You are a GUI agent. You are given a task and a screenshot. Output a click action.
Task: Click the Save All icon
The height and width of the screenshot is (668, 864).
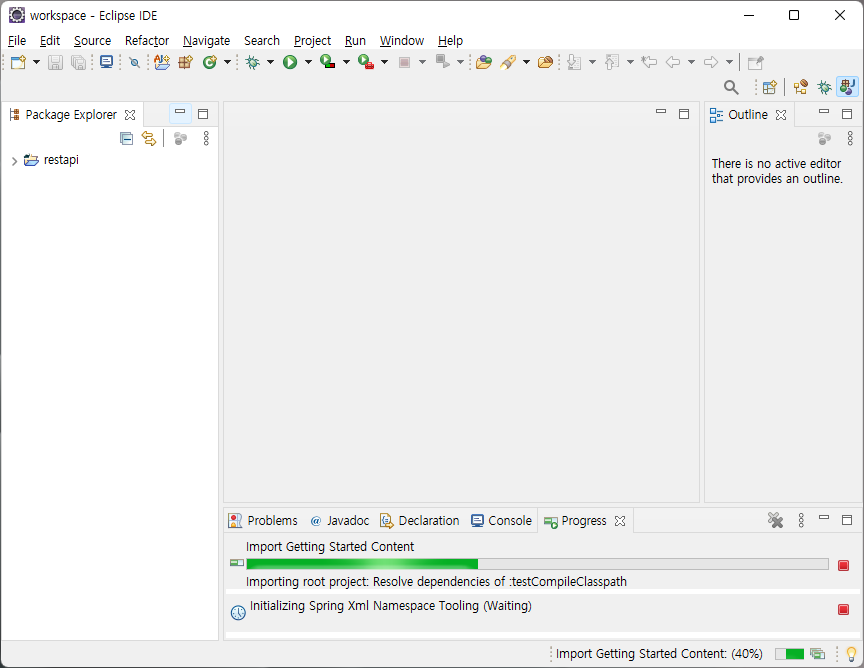click(x=79, y=62)
